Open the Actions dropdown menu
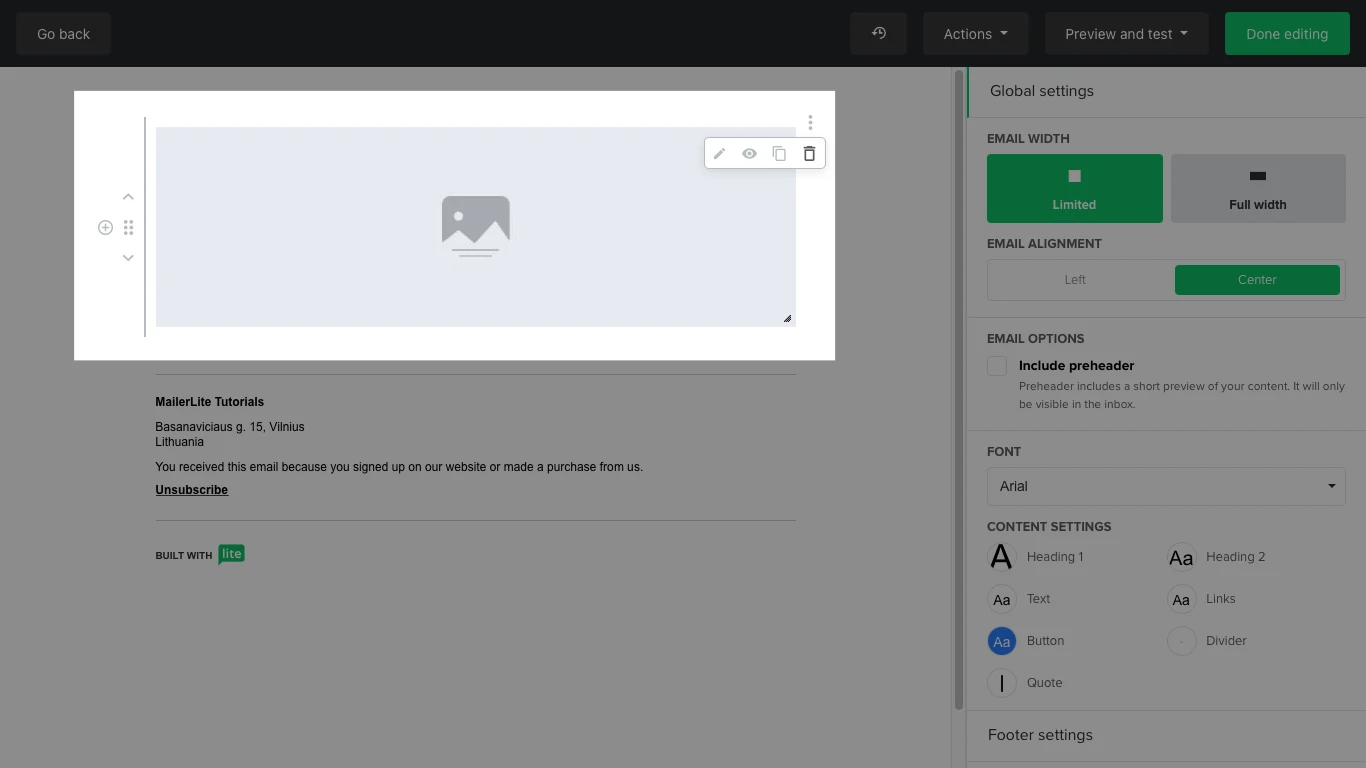This screenshot has width=1366, height=768. coord(975,34)
